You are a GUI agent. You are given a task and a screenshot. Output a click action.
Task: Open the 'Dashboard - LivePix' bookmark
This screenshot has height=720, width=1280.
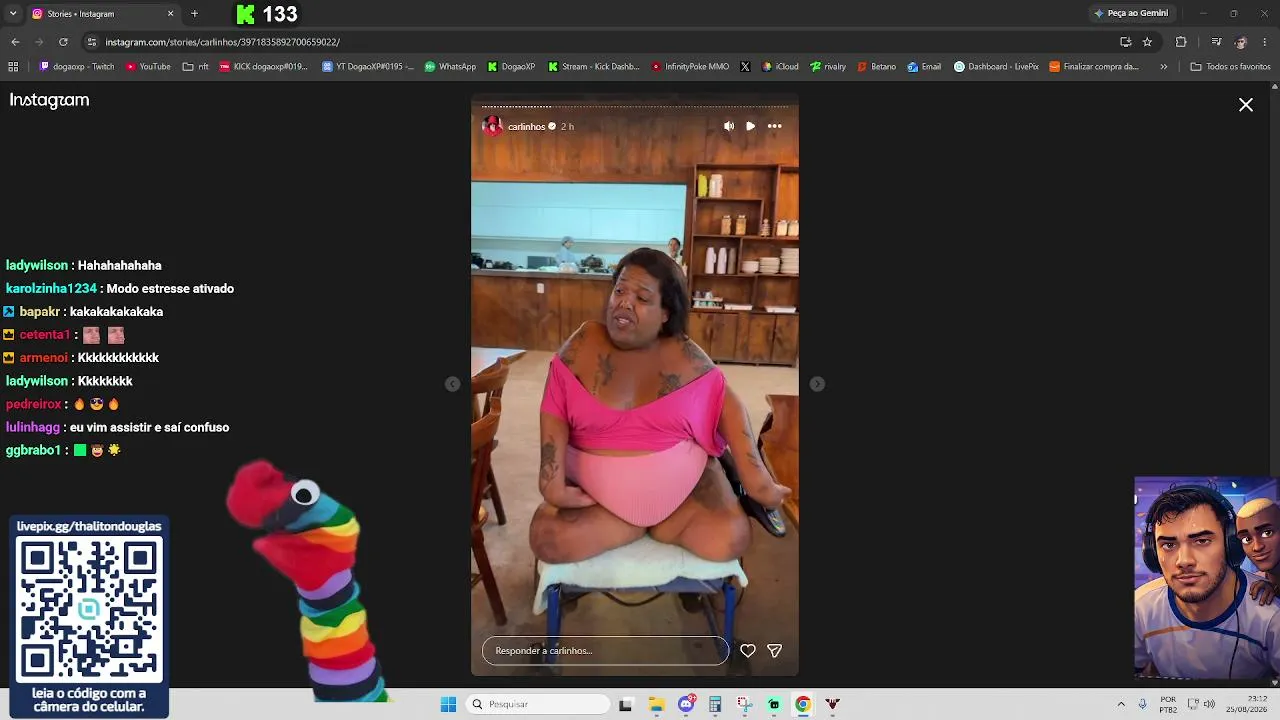click(x=996, y=67)
